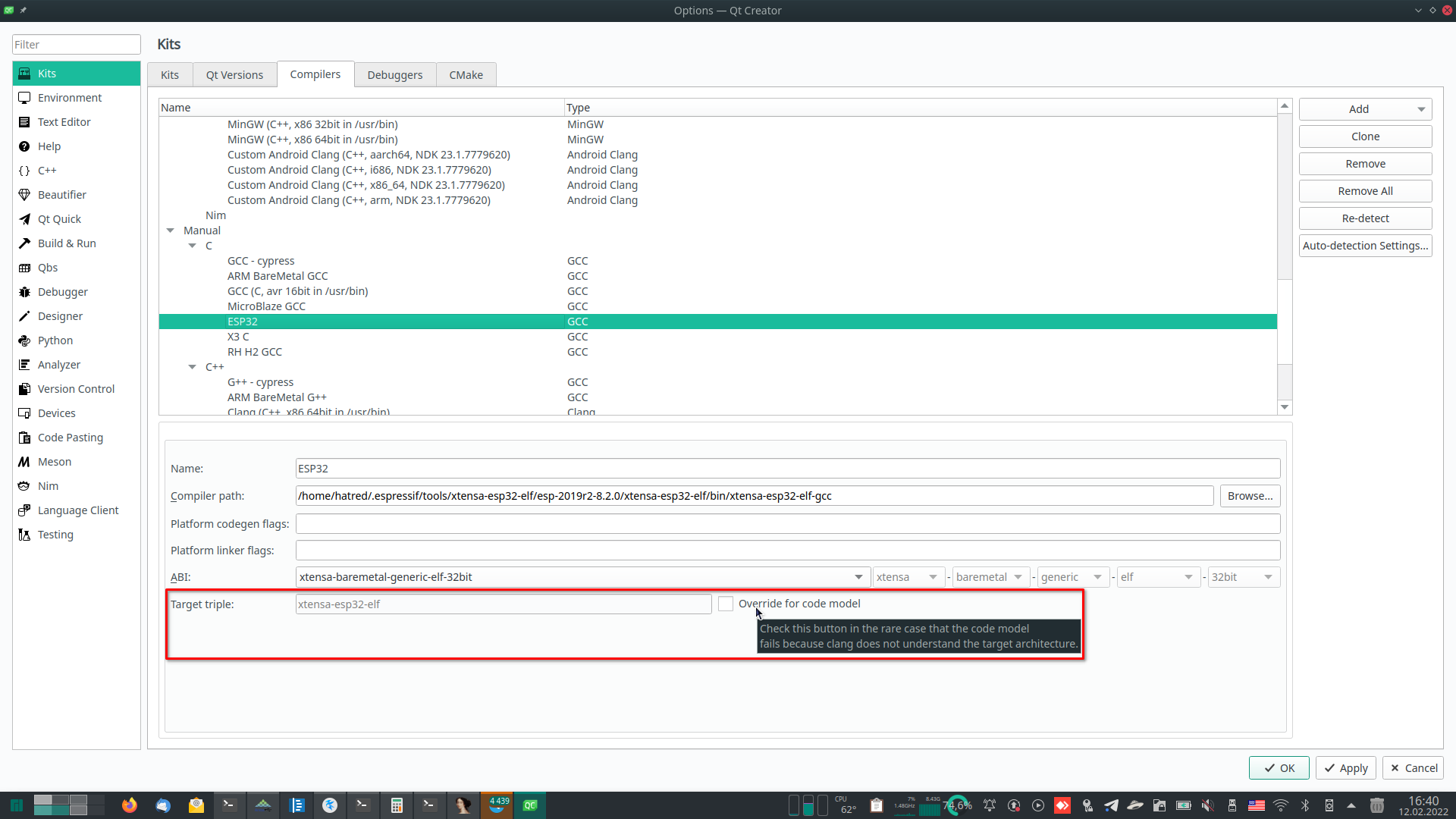The height and width of the screenshot is (819, 1456).
Task: Switch to Qt Creator taskbar icon
Action: (530, 805)
